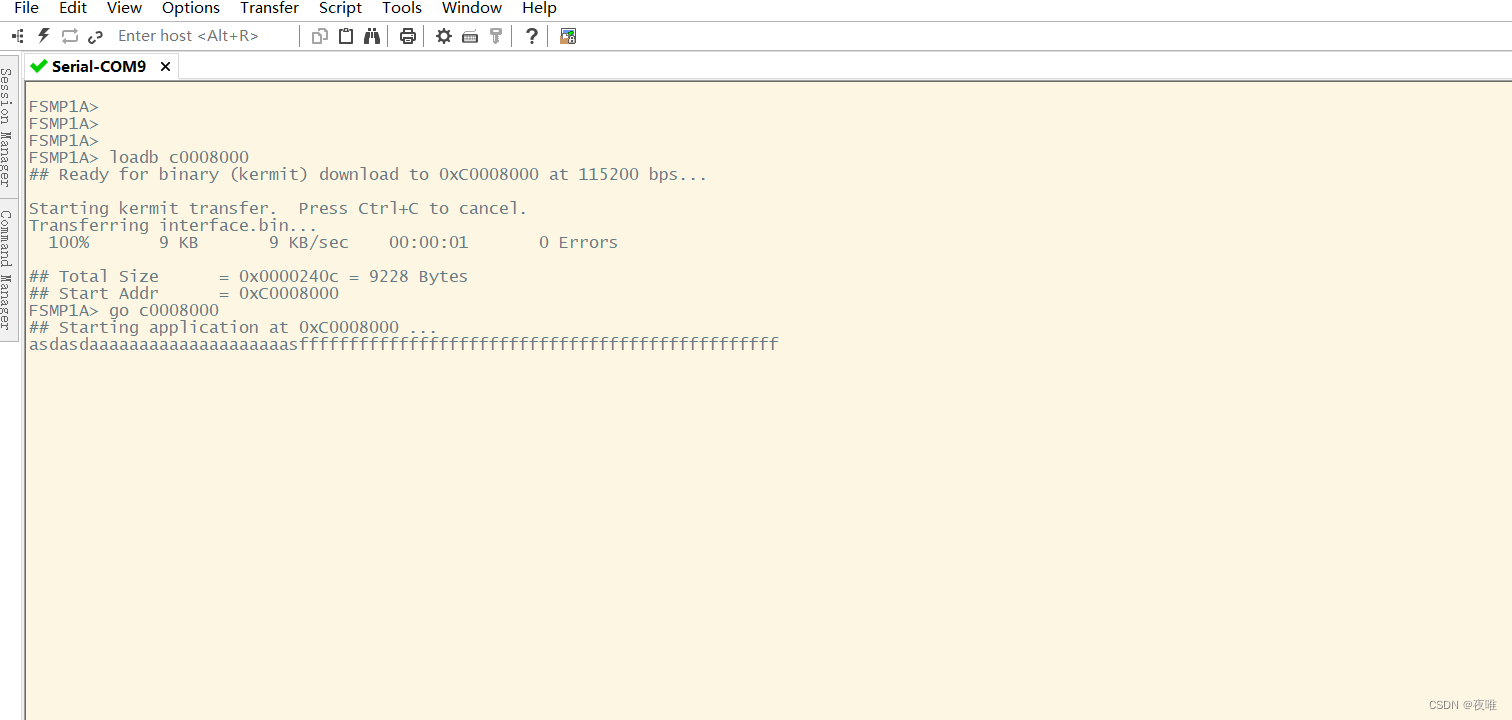The height and width of the screenshot is (720, 1512).
Task: Close the Serial-COM9 tab
Action: coord(166,66)
